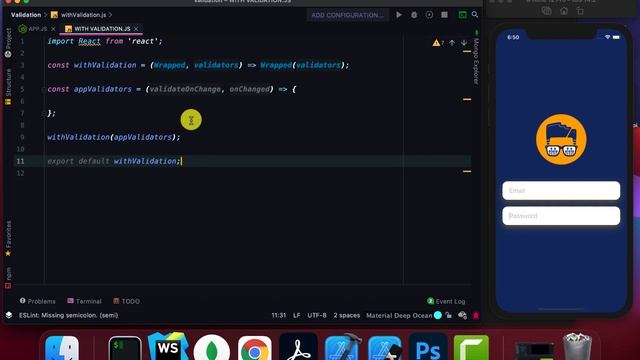
Task: Click the underlined React import identifier
Action: (89, 41)
